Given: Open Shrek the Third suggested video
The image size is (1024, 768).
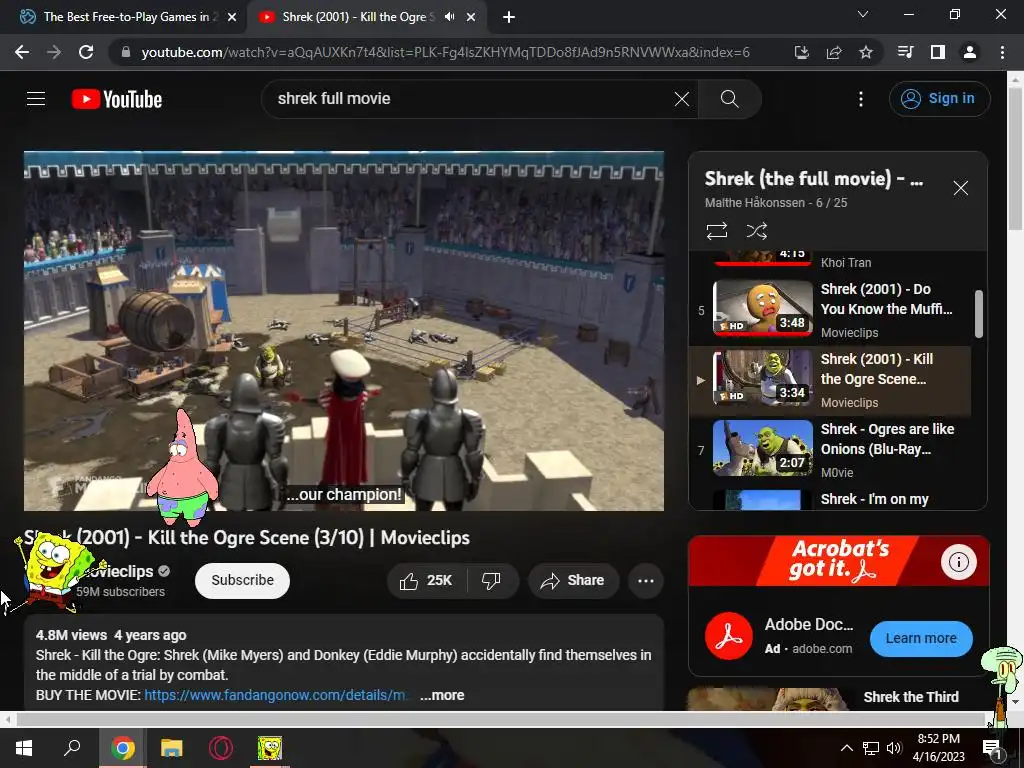Looking at the screenshot, I should [911, 697].
